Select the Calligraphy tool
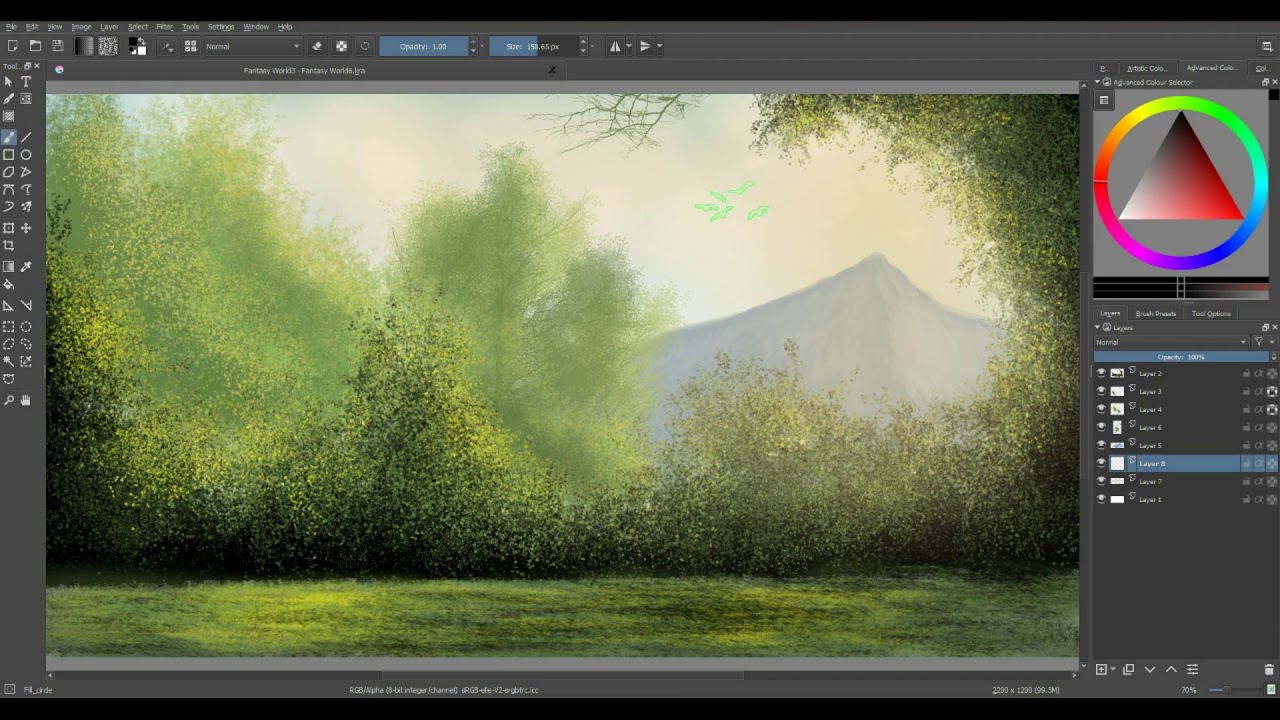The height and width of the screenshot is (720, 1280). tap(9, 99)
